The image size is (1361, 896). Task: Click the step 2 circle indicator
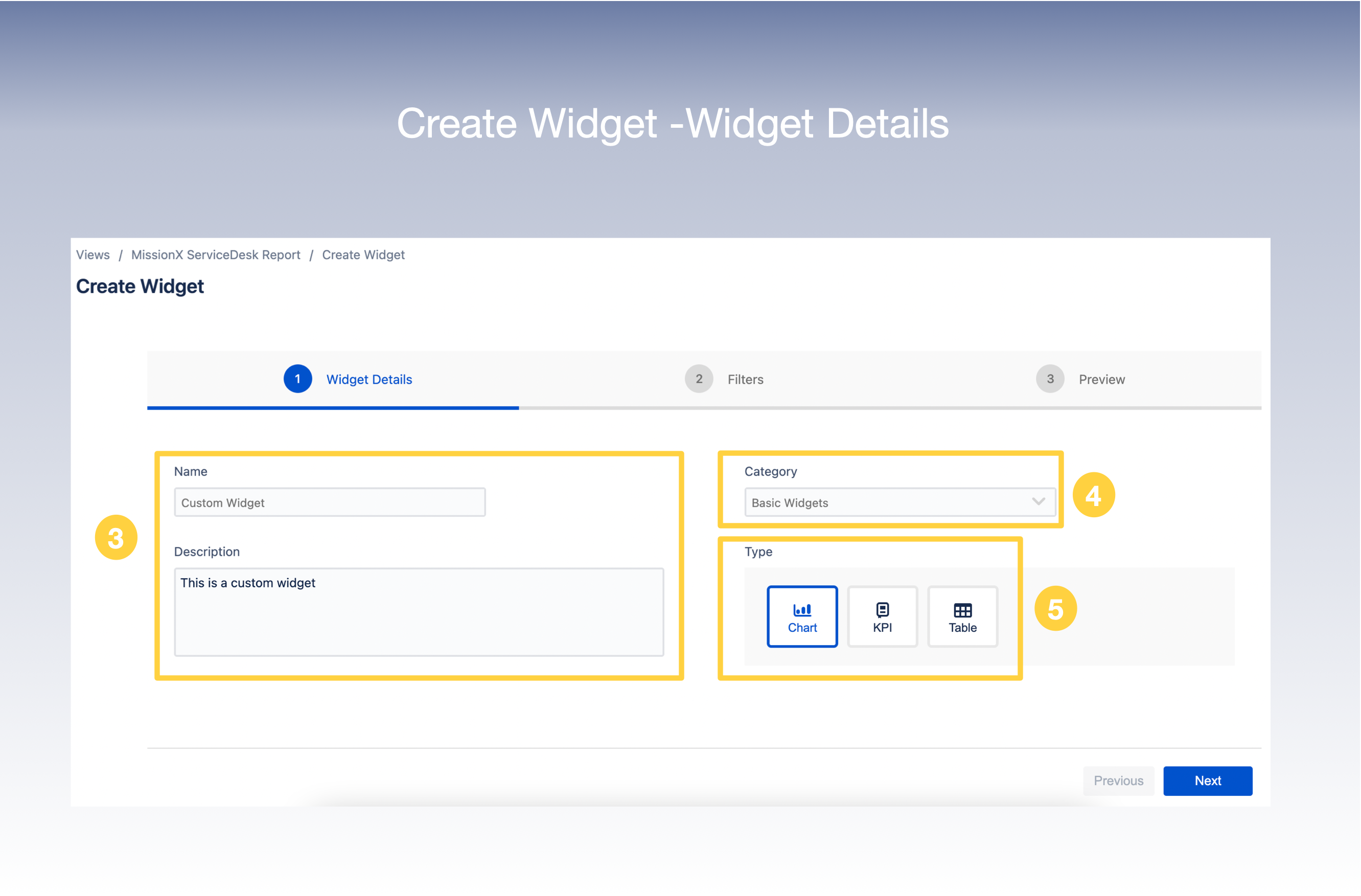pos(698,379)
